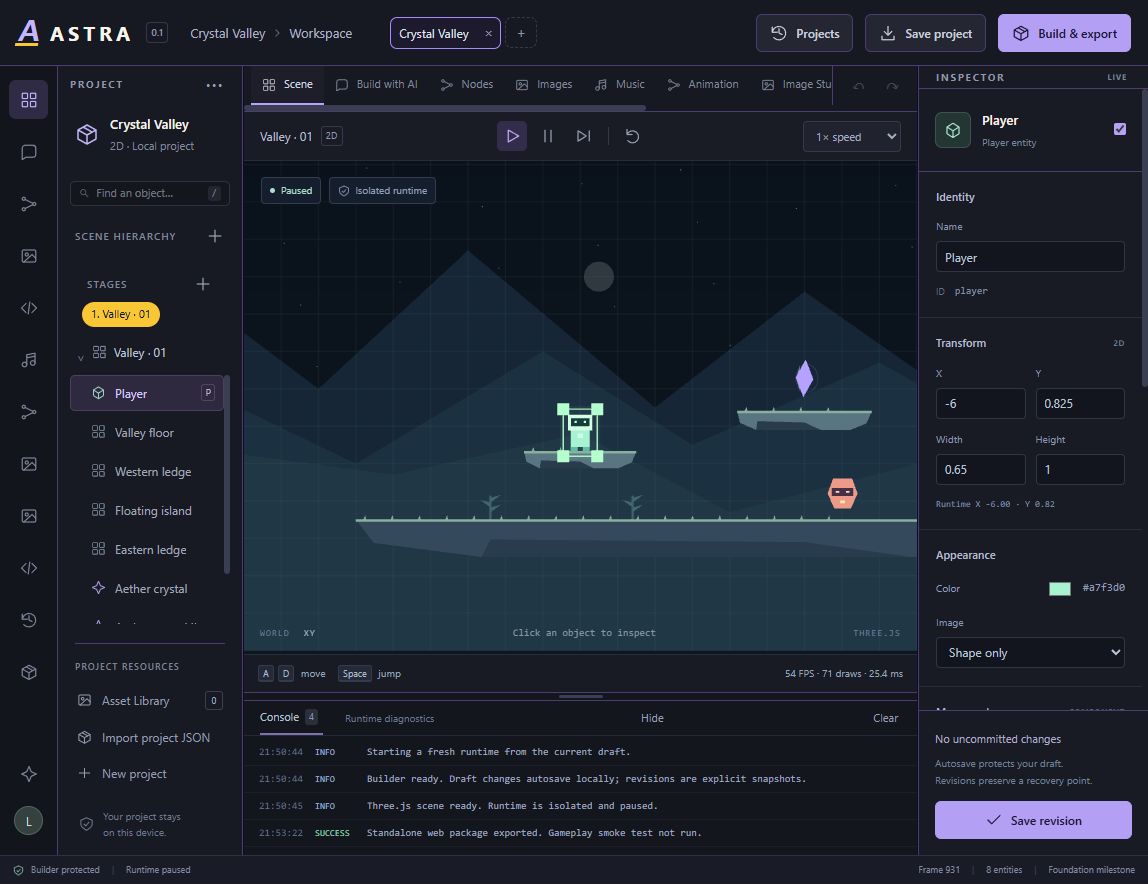Viewport: 1148px width, 884px height.
Task: Open the Music tab
Action: [x=619, y=85]
